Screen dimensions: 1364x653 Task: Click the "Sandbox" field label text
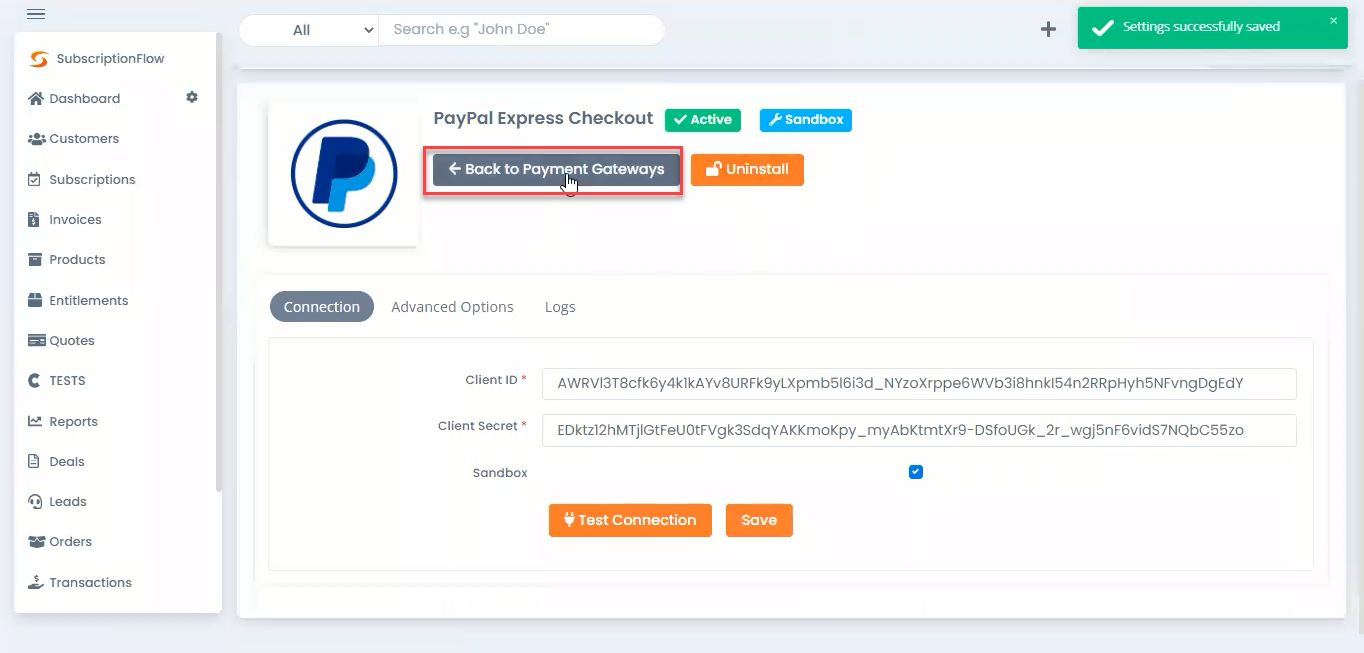500,473
